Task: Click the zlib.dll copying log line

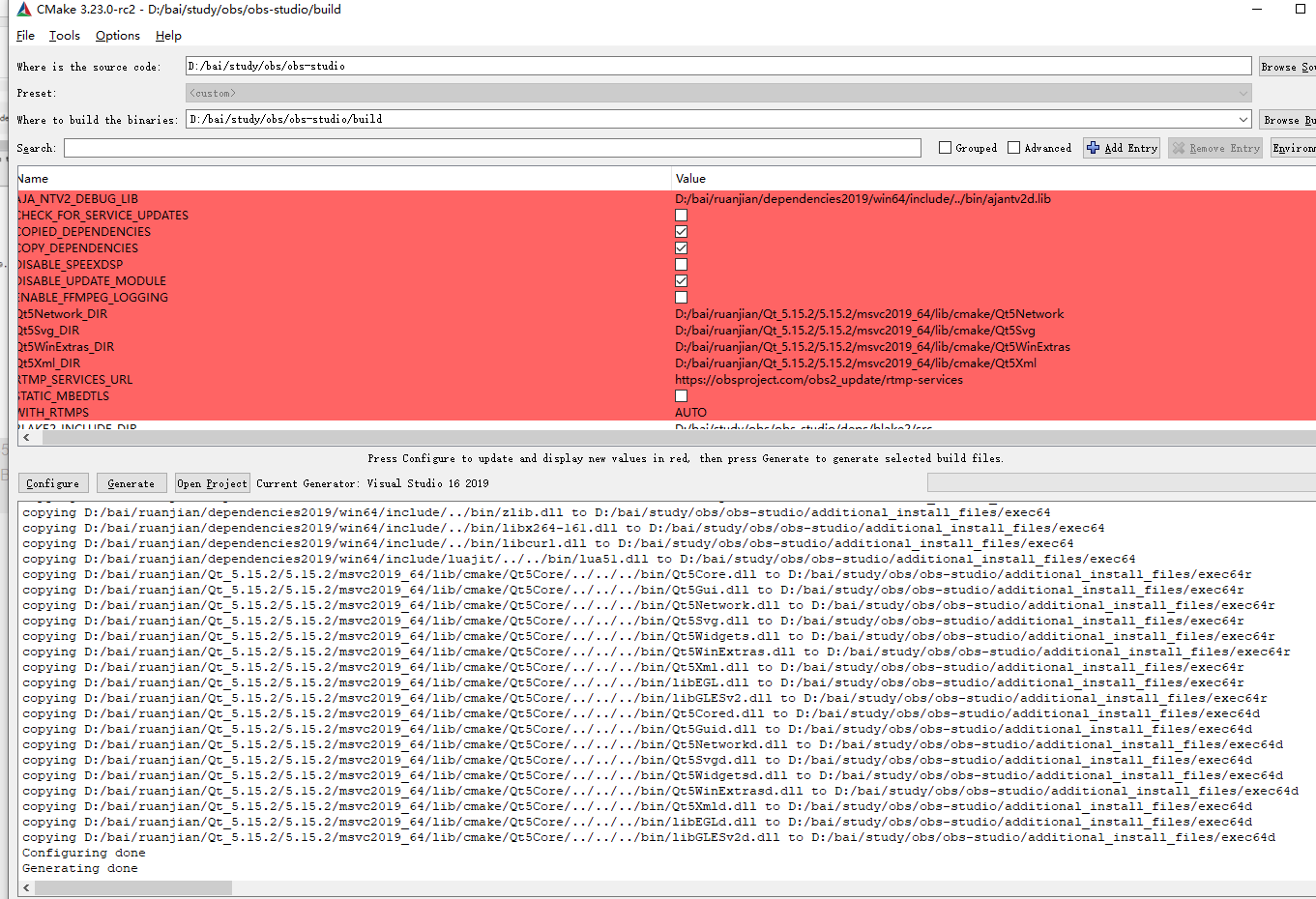Action: (x=537, y=513)
